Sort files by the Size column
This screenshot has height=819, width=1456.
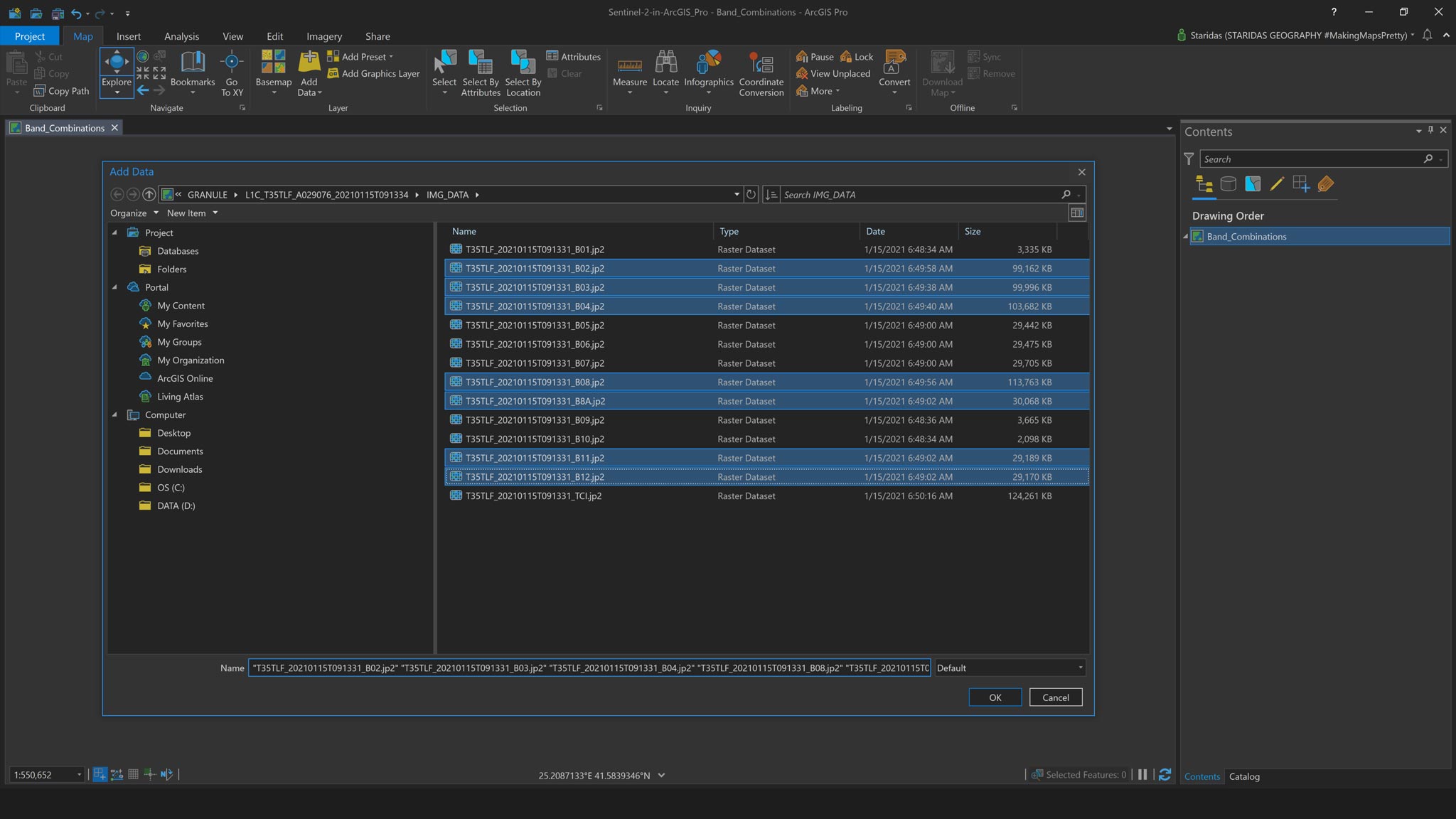click(x=1006, y=231)
